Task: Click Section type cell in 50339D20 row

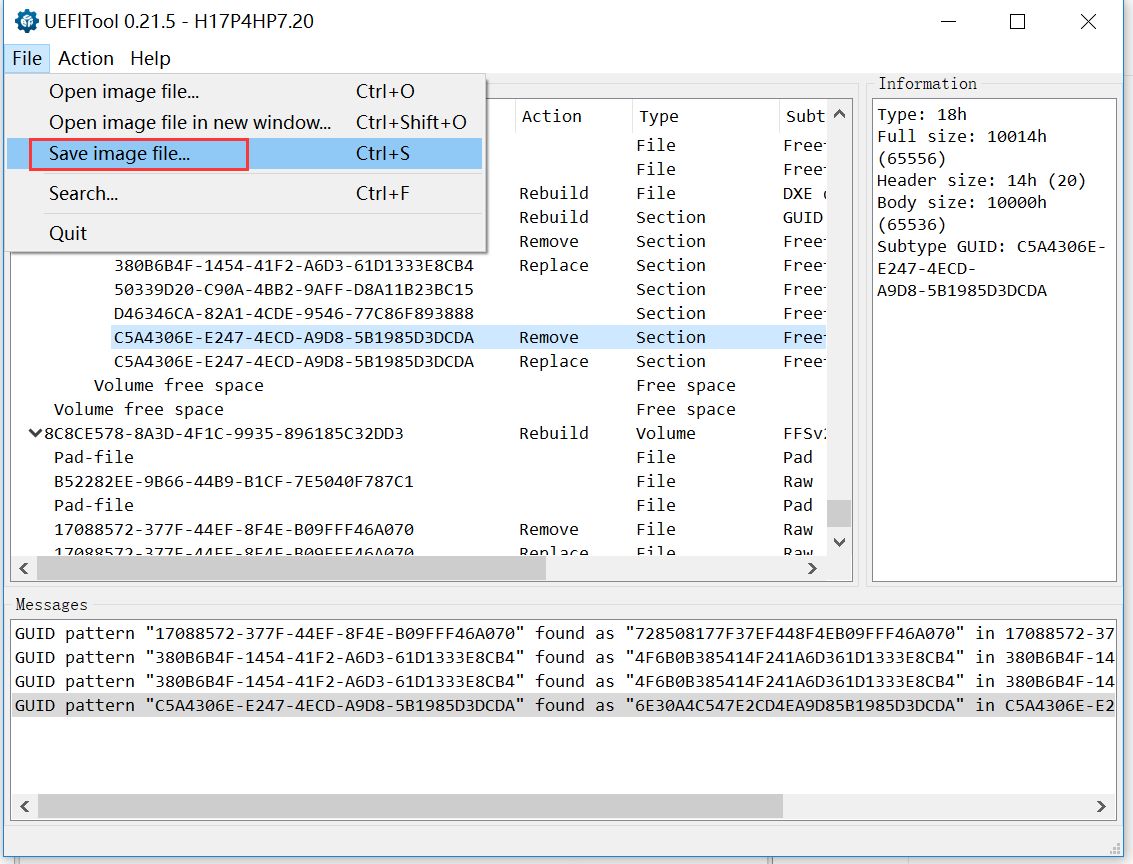Action: tap(671, 290)
